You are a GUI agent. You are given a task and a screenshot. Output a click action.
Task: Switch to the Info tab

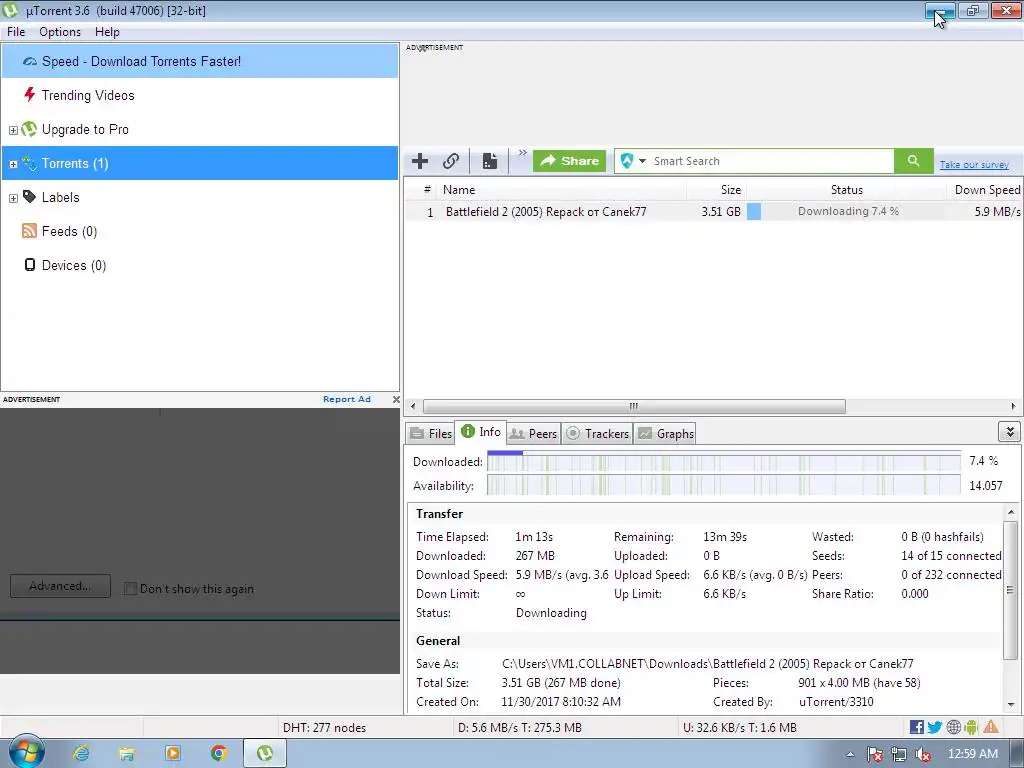coord(481,432)
